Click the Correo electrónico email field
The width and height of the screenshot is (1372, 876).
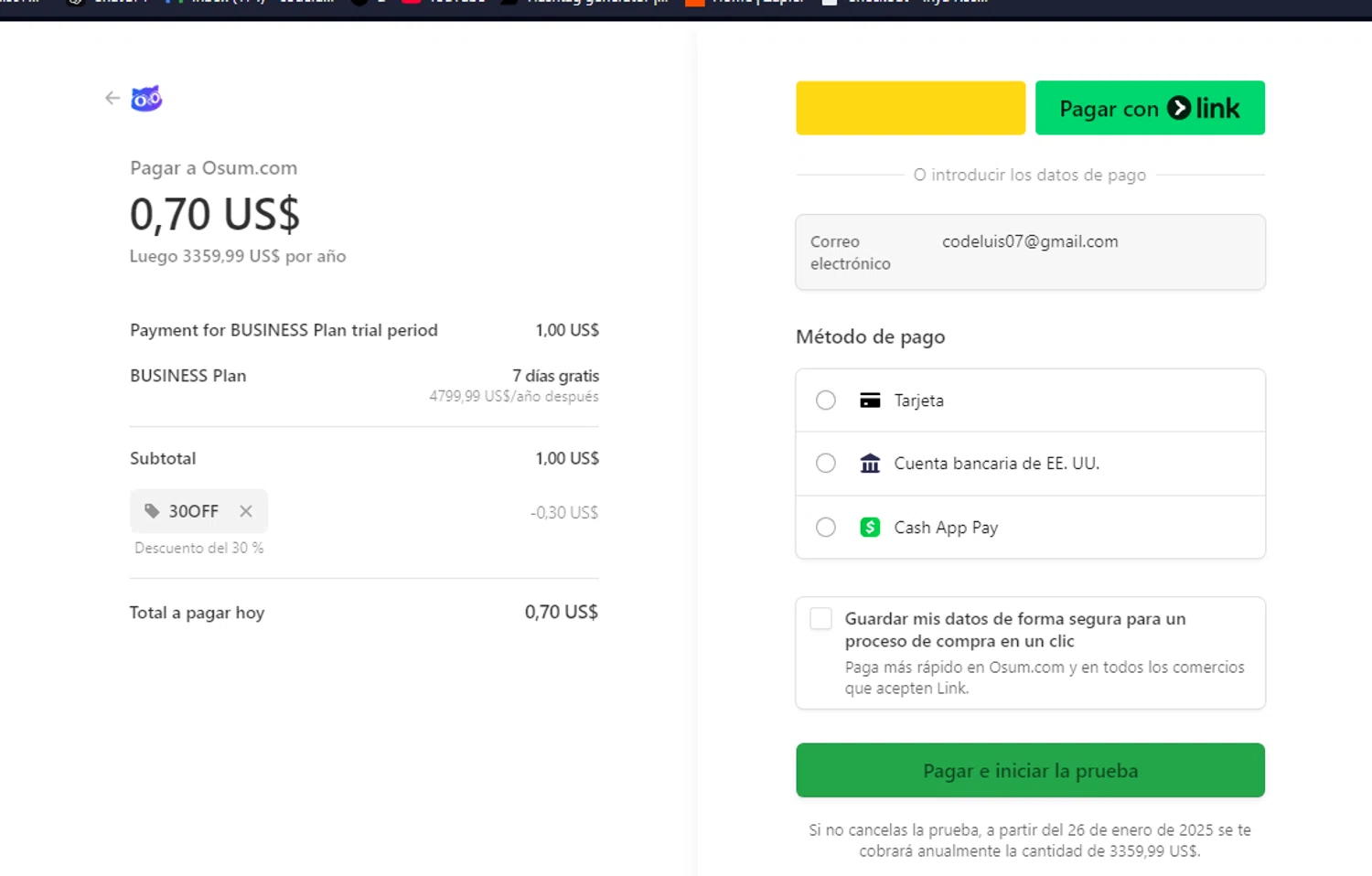1030,252
